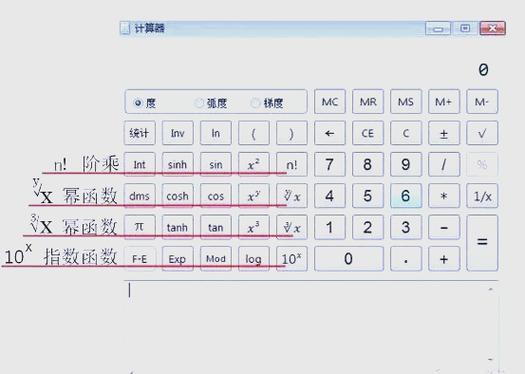The height and width of the screenshot is (374, 525).
Task: Click the digit 8 key
Action: click(x=368, y=164)
